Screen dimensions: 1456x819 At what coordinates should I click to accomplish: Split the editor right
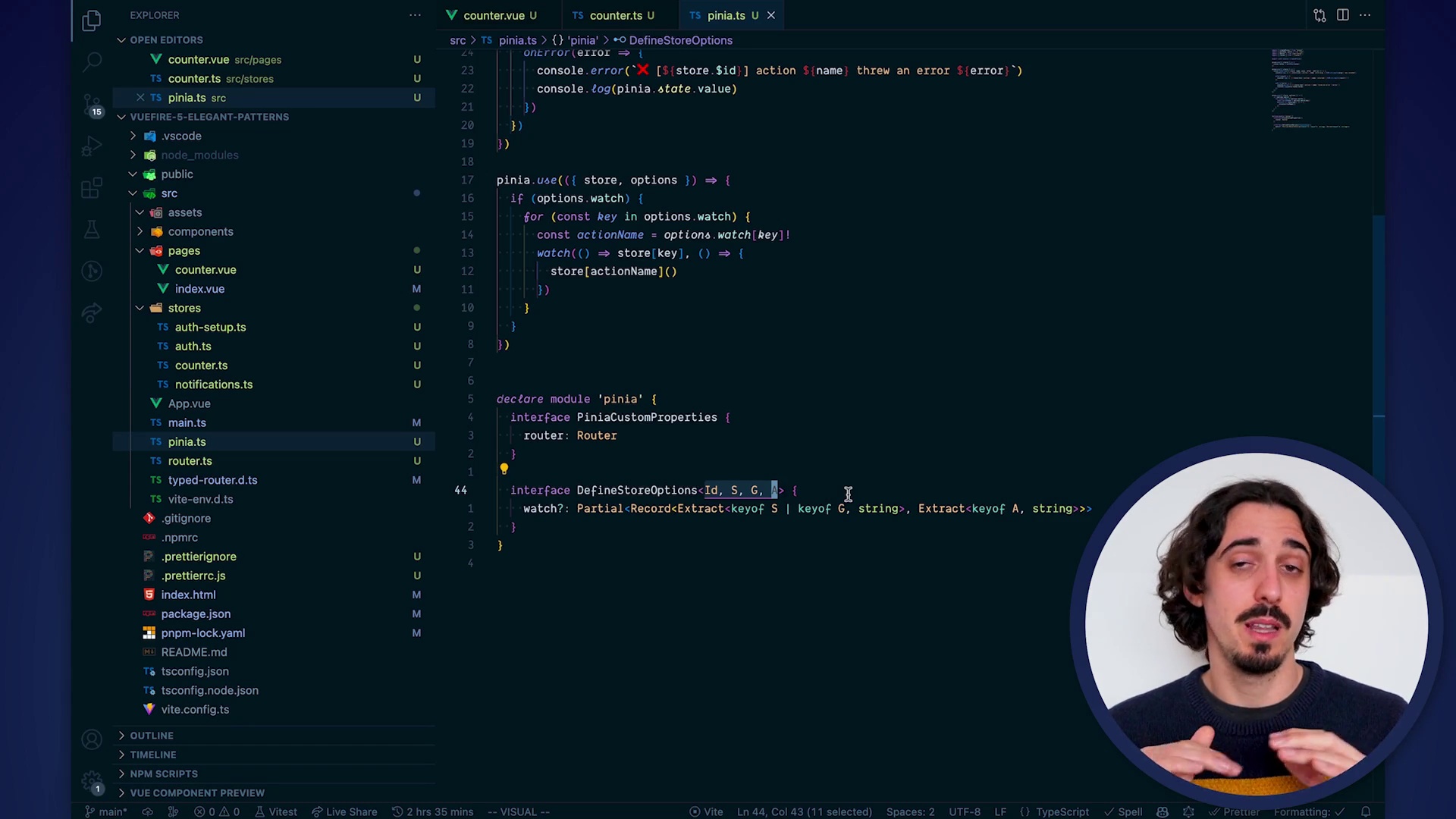(1343, 15)
